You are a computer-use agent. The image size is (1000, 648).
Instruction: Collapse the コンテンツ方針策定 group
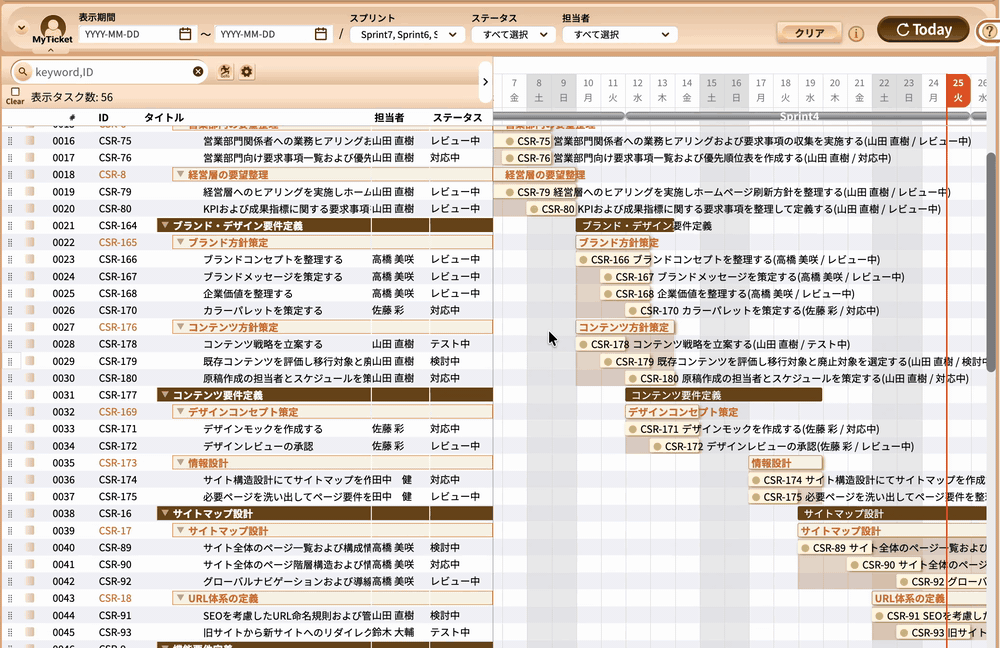(x=180, y=327)
